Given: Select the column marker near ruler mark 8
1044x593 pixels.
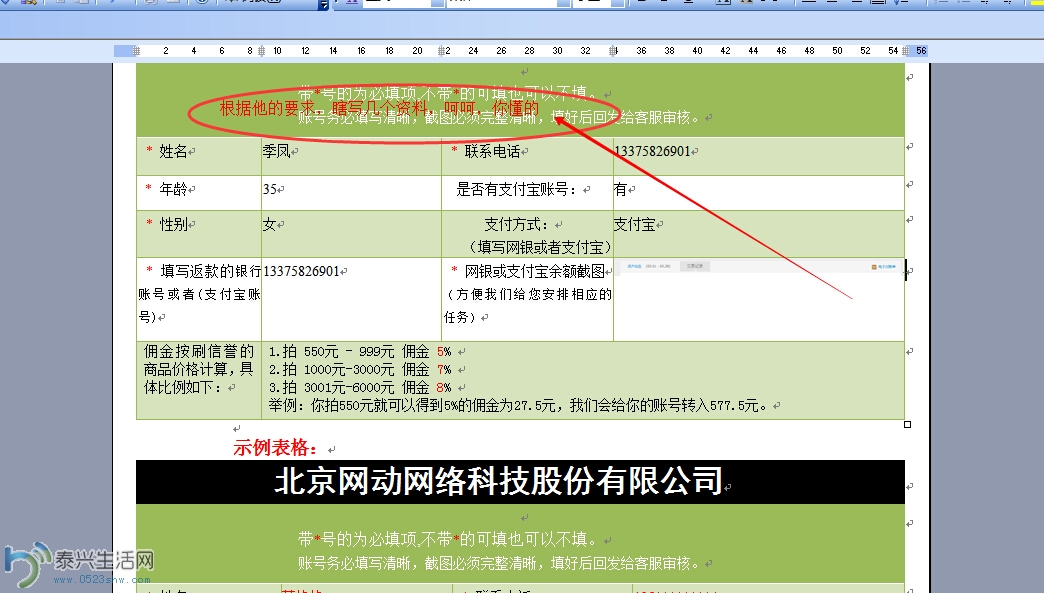Looking at the screenshot, I should click(x=262, y=50).
